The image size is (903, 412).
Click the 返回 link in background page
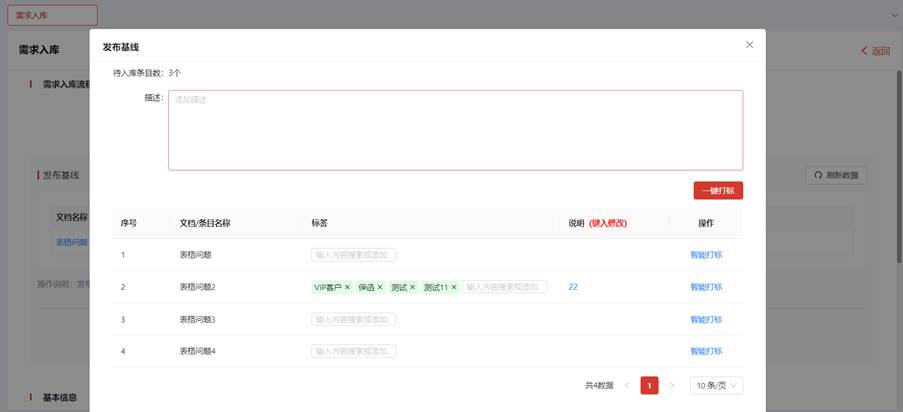point(876,51)
